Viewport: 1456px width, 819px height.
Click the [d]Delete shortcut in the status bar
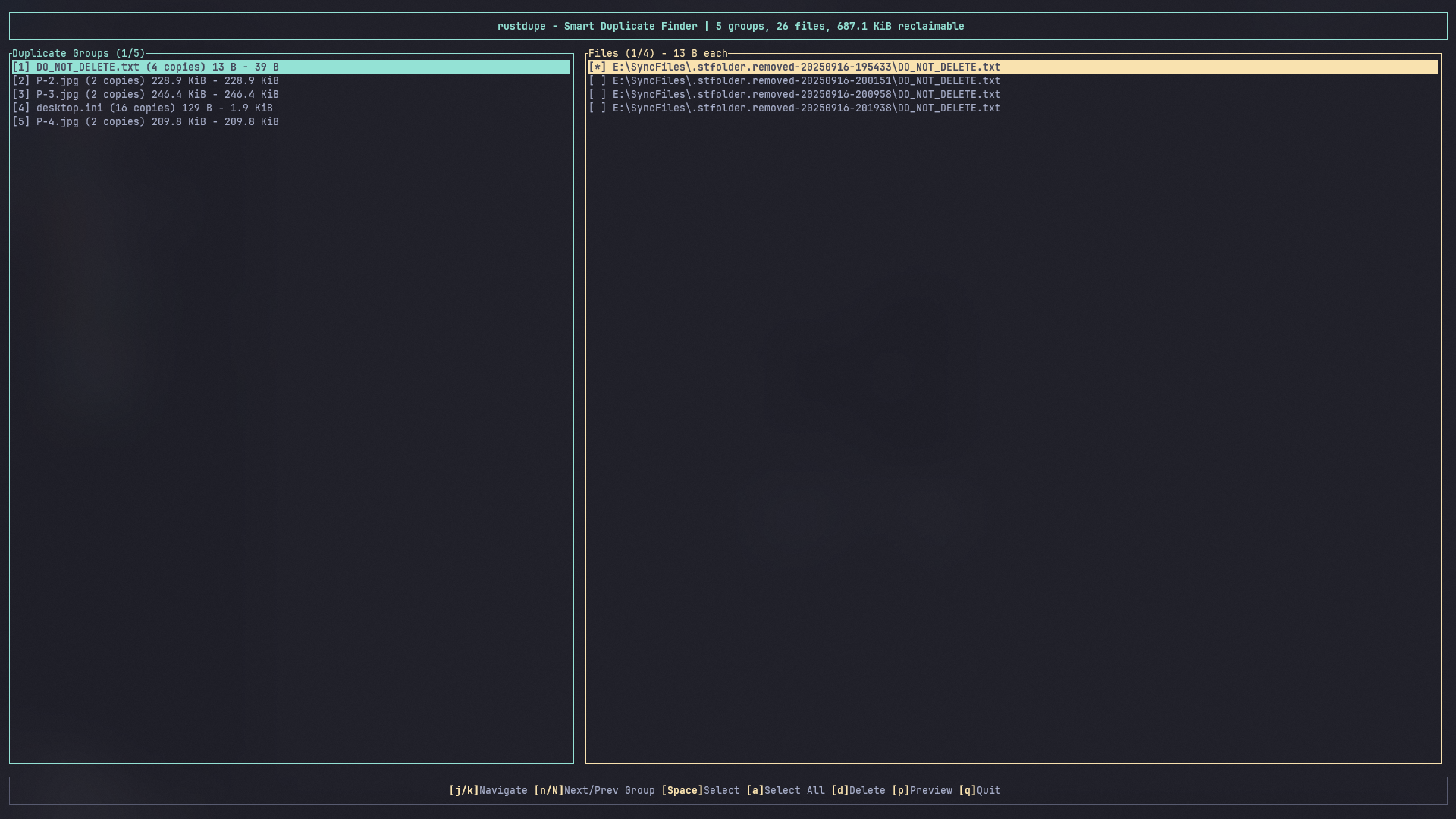(858, 790)
